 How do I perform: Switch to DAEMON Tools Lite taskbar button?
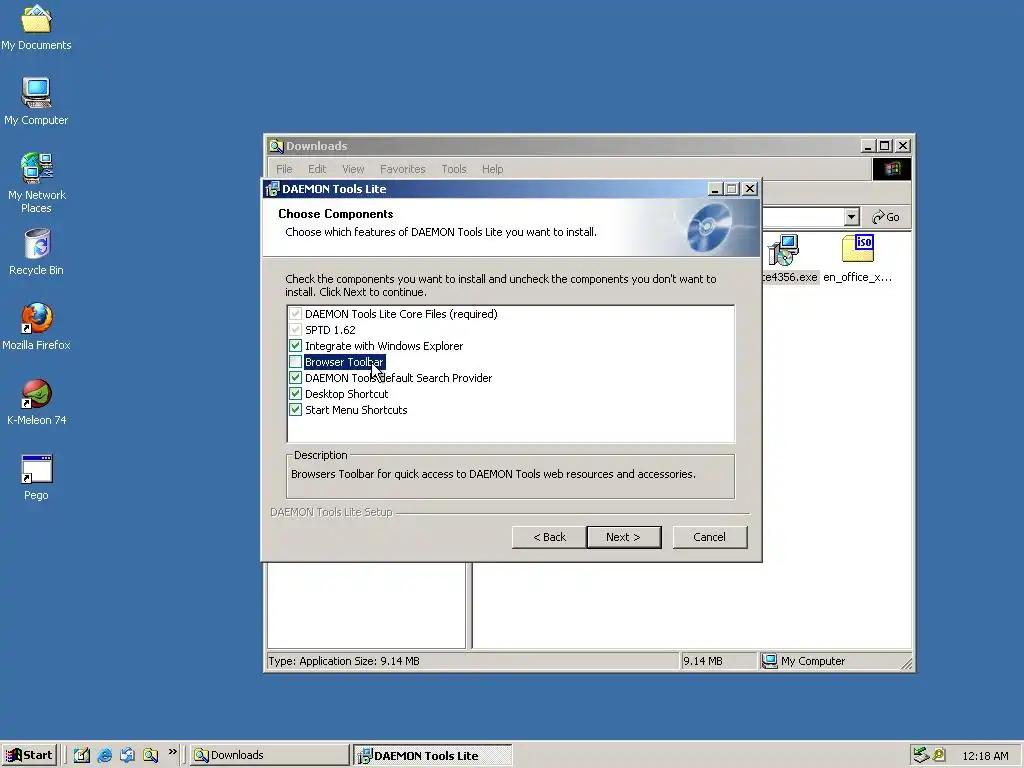pyautogui.click(x=433, y=755)
